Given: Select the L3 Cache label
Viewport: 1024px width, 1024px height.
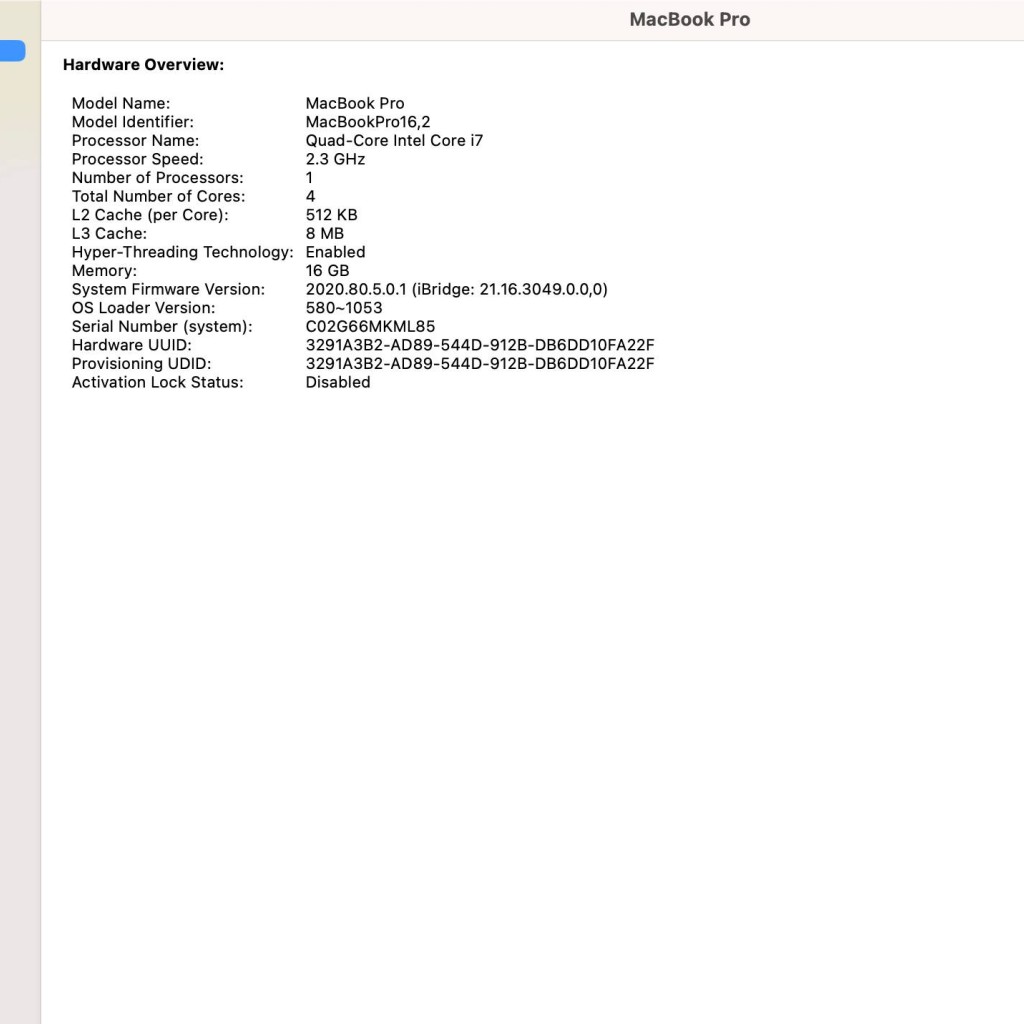Looking at the screenshot, I should (x=109, y=234).
